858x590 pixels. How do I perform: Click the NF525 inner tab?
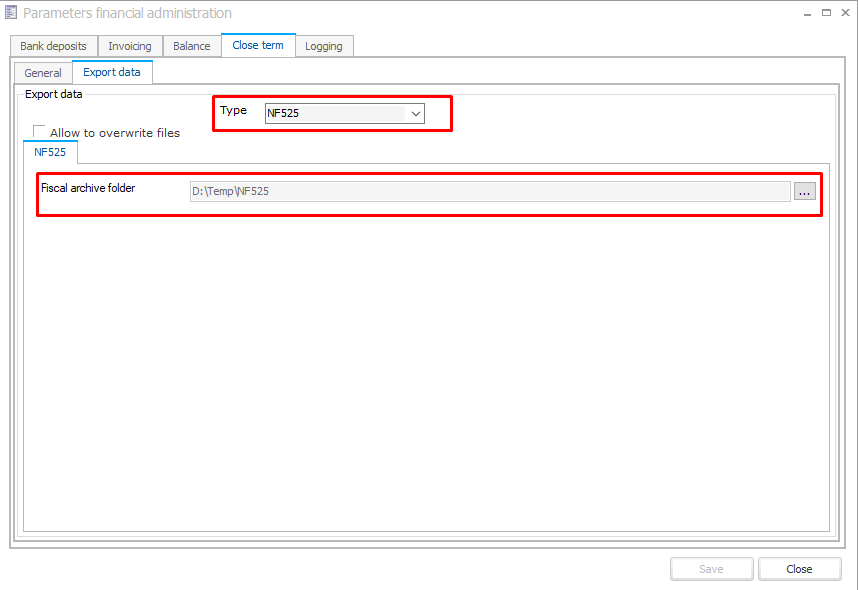[x=50, y=153]
